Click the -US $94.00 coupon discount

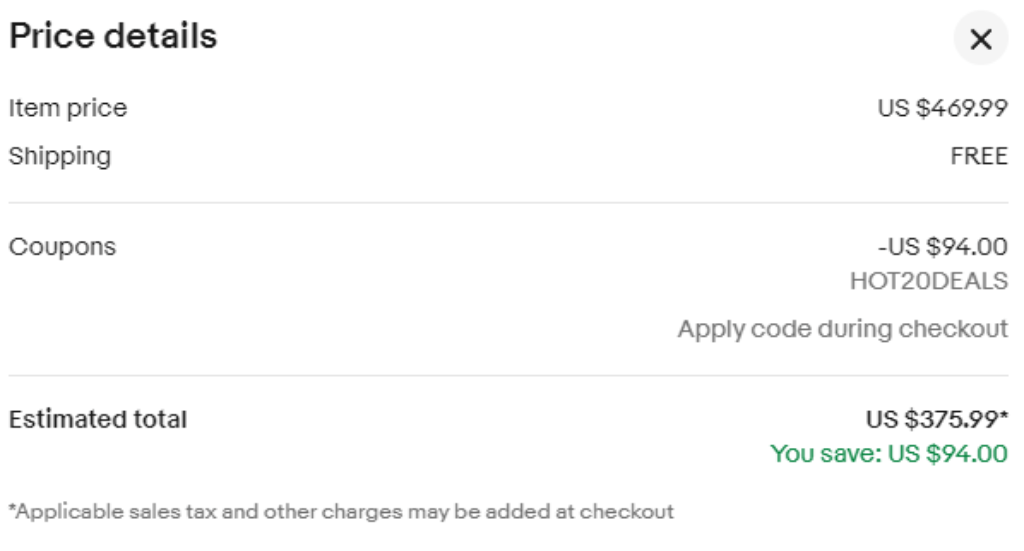click(942, 247)
